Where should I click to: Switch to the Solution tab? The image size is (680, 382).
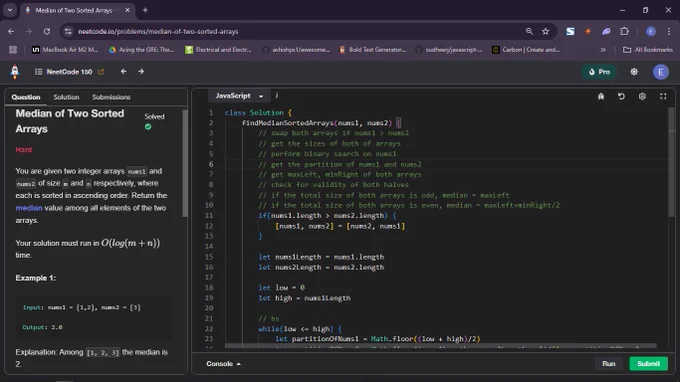tap(66, 97)
